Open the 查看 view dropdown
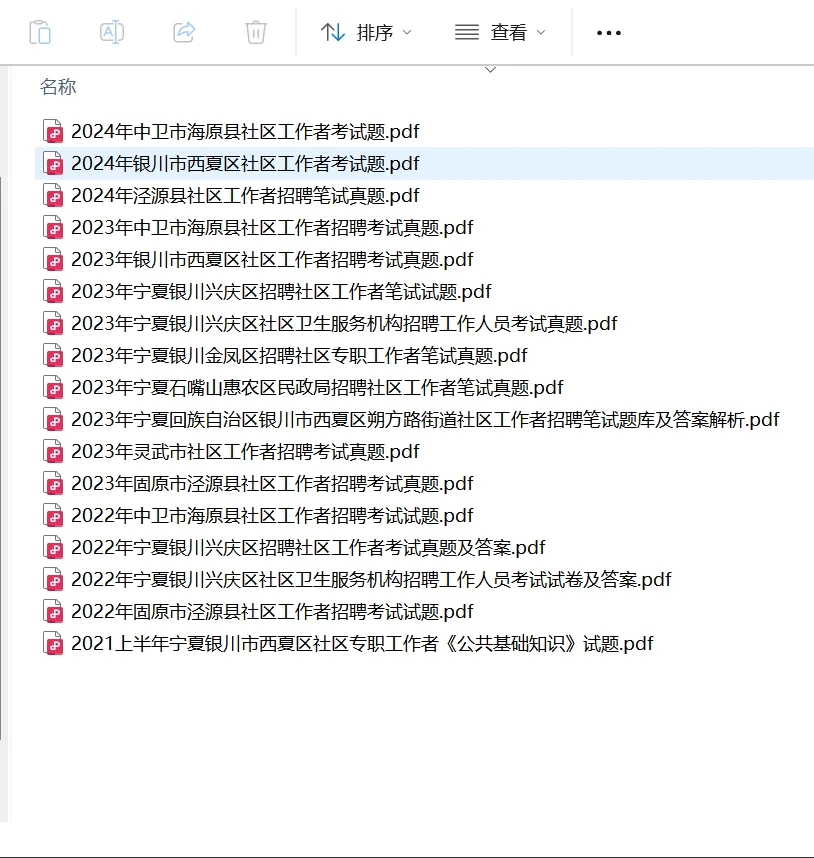This screenshot has width=814, height=858. click(500, 32)
